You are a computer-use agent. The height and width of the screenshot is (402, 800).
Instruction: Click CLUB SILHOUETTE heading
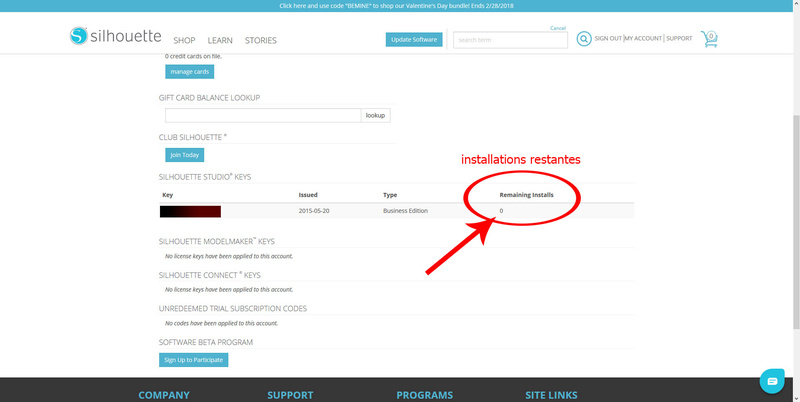tap(193, 137)
